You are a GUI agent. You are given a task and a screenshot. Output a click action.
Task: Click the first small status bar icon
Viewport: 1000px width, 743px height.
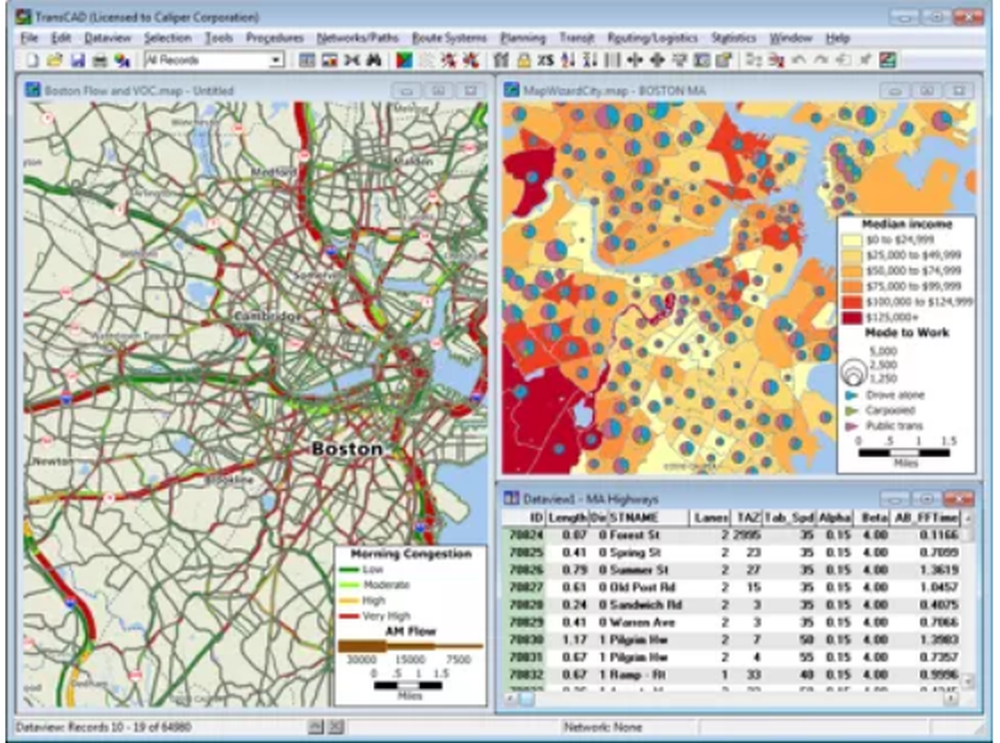point(315,726)
